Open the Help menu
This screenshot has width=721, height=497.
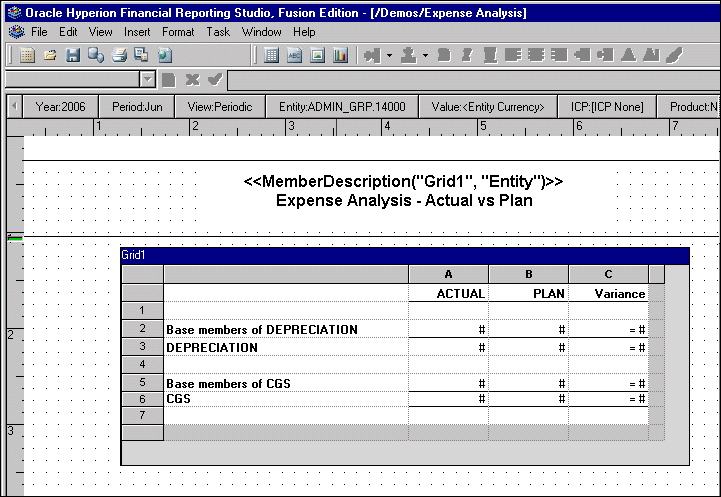click(304, 32)
